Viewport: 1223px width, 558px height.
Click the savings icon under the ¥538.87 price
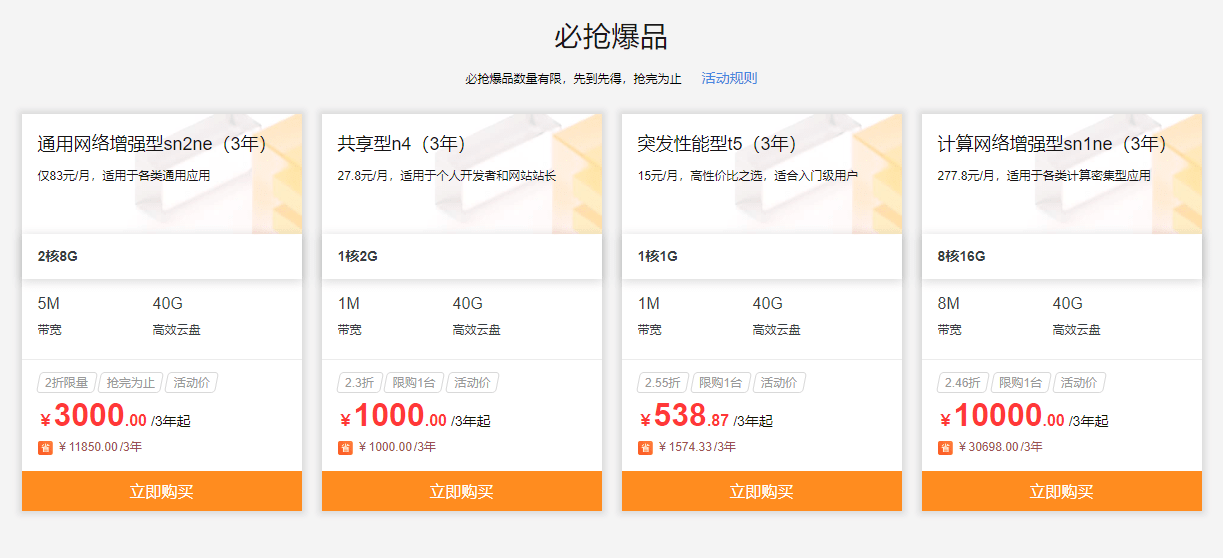(645, 447)
